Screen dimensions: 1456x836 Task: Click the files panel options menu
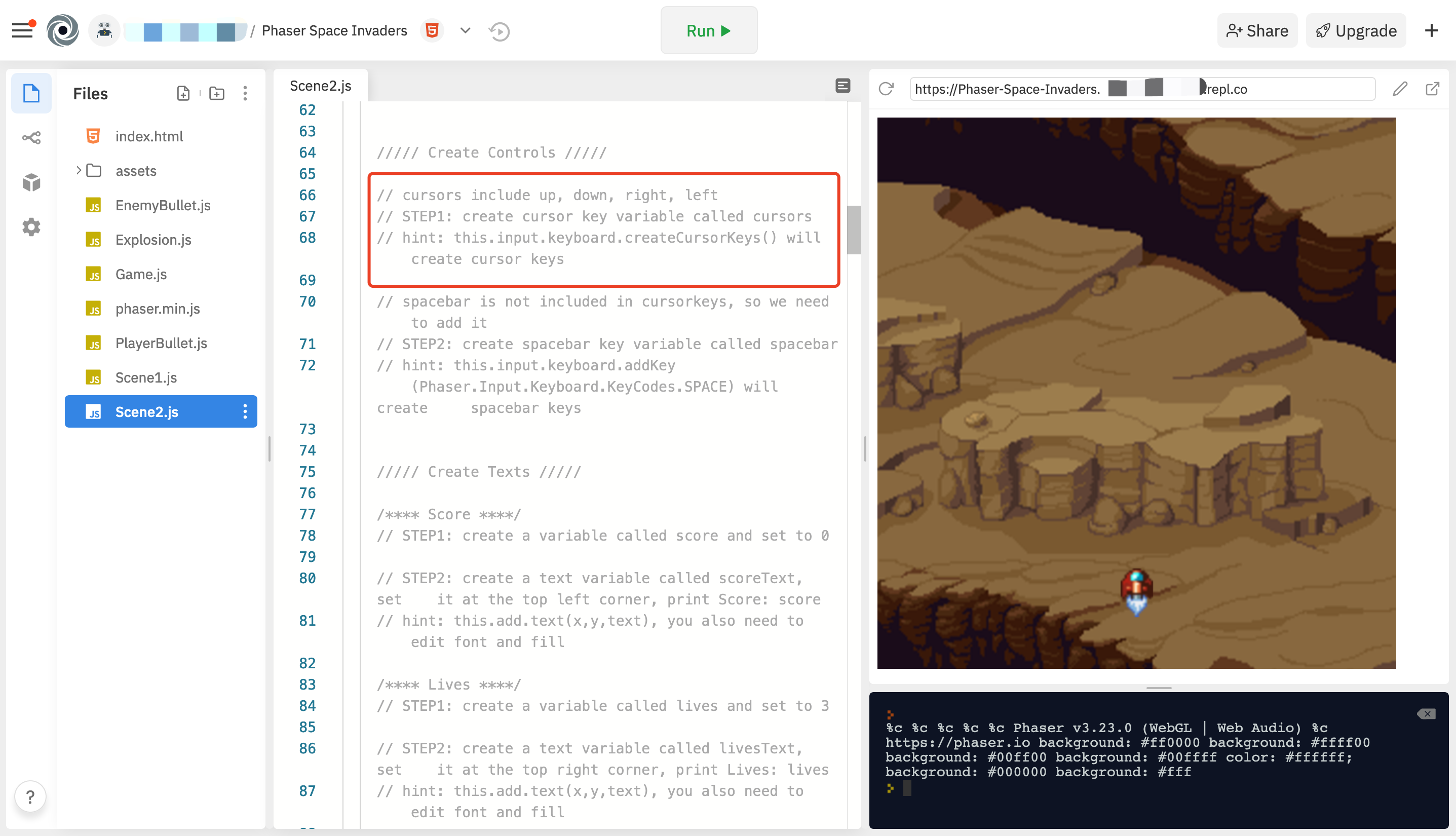pyautogui.click(x=246, y=93)
